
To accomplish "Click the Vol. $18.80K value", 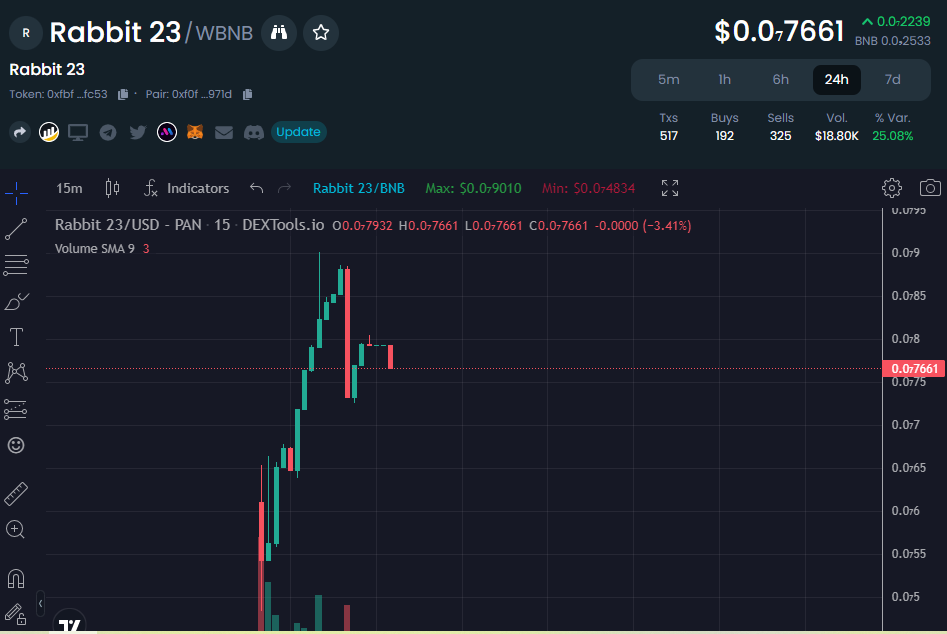I will pyautogui.click(x=836, y=136).
